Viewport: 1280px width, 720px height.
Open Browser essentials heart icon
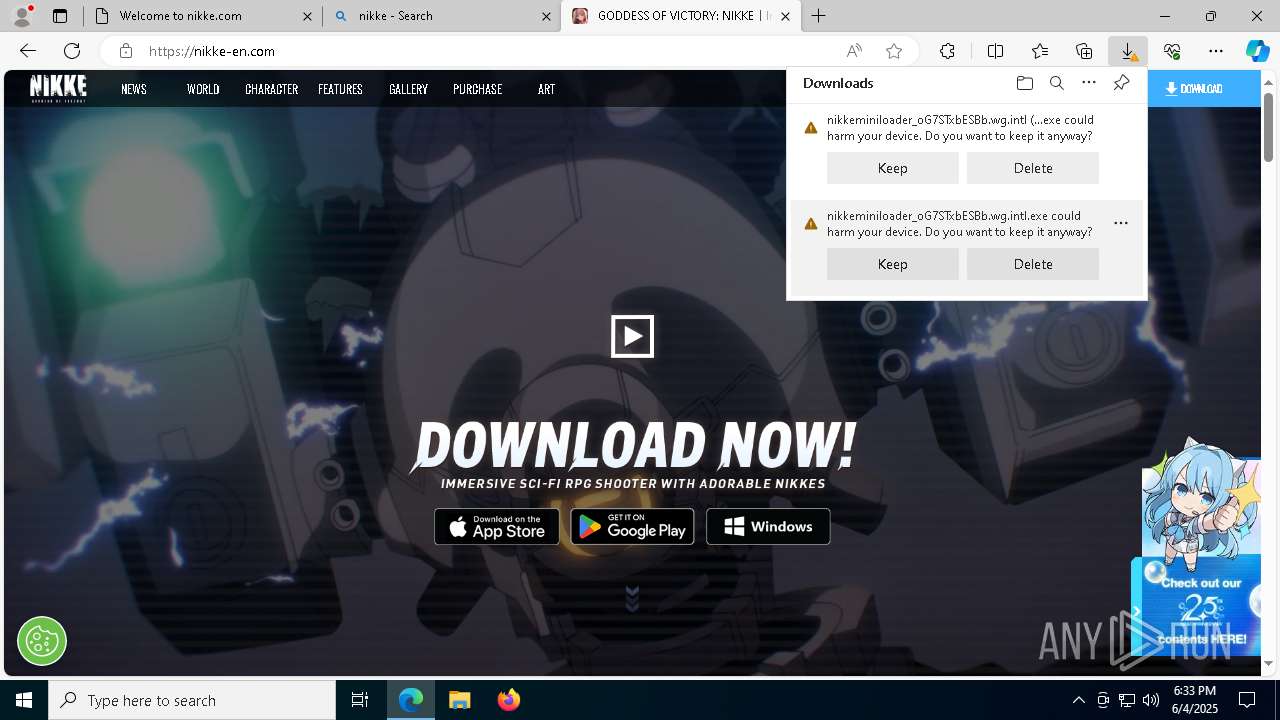[1172, 51]
